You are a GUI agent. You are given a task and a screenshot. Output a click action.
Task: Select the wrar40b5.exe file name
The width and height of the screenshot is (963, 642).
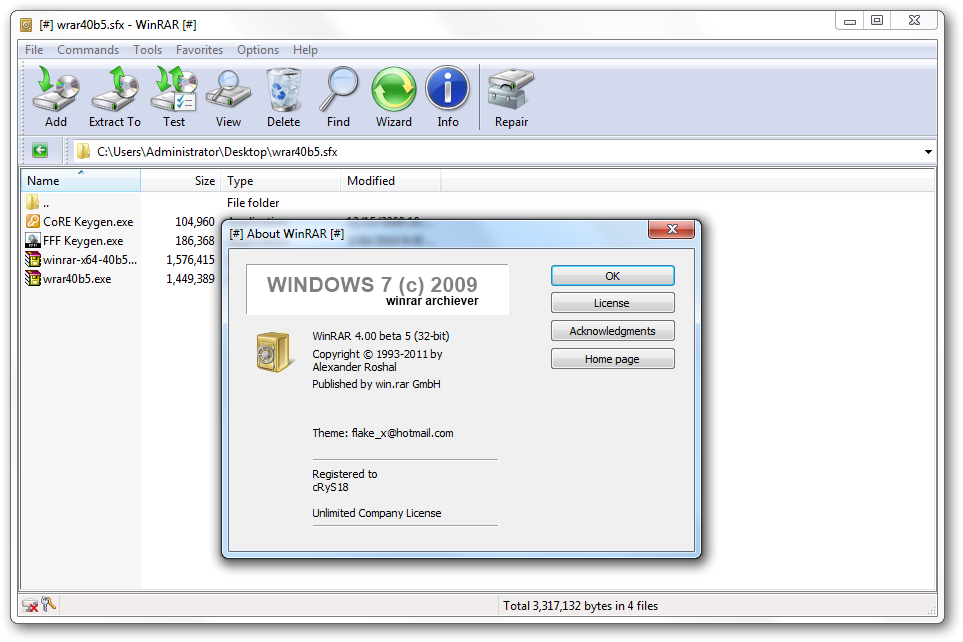pyautogui.click(x=77, y=279)
